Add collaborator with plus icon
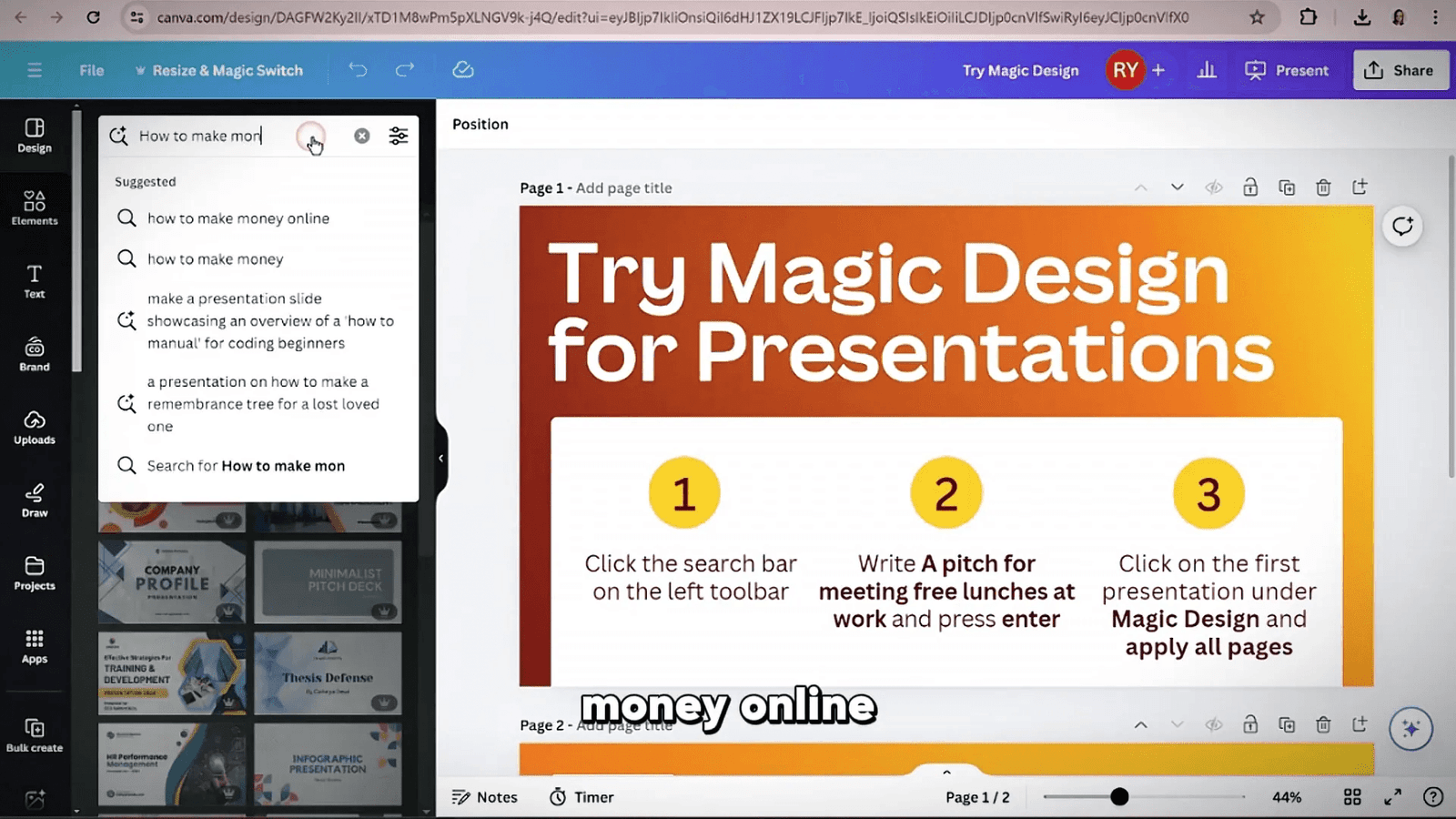Image resolution: width=1456 pixels, height=819 pixels. coord(1158,70)
